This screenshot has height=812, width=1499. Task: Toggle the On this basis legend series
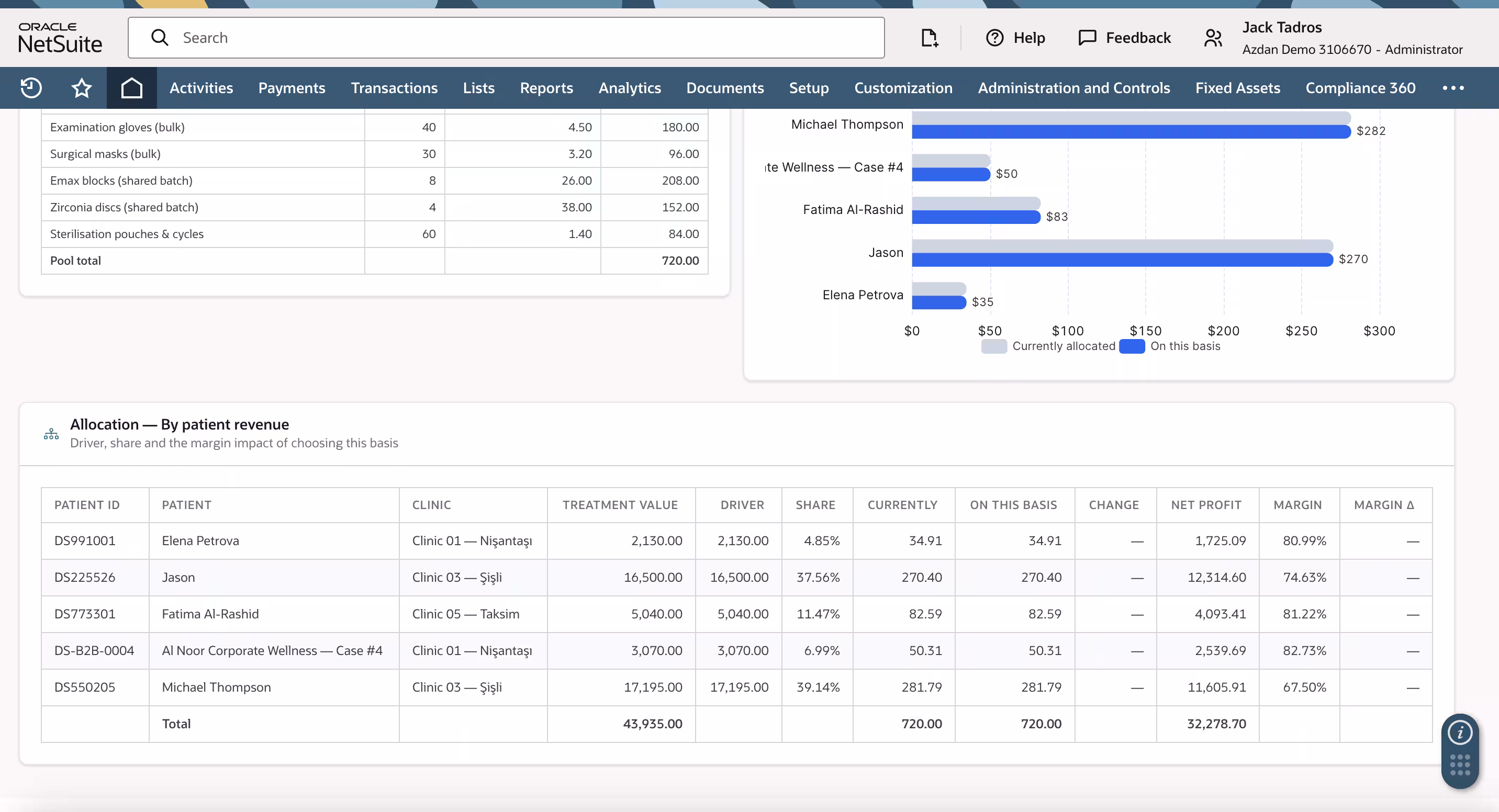[x=1170, y=346]
